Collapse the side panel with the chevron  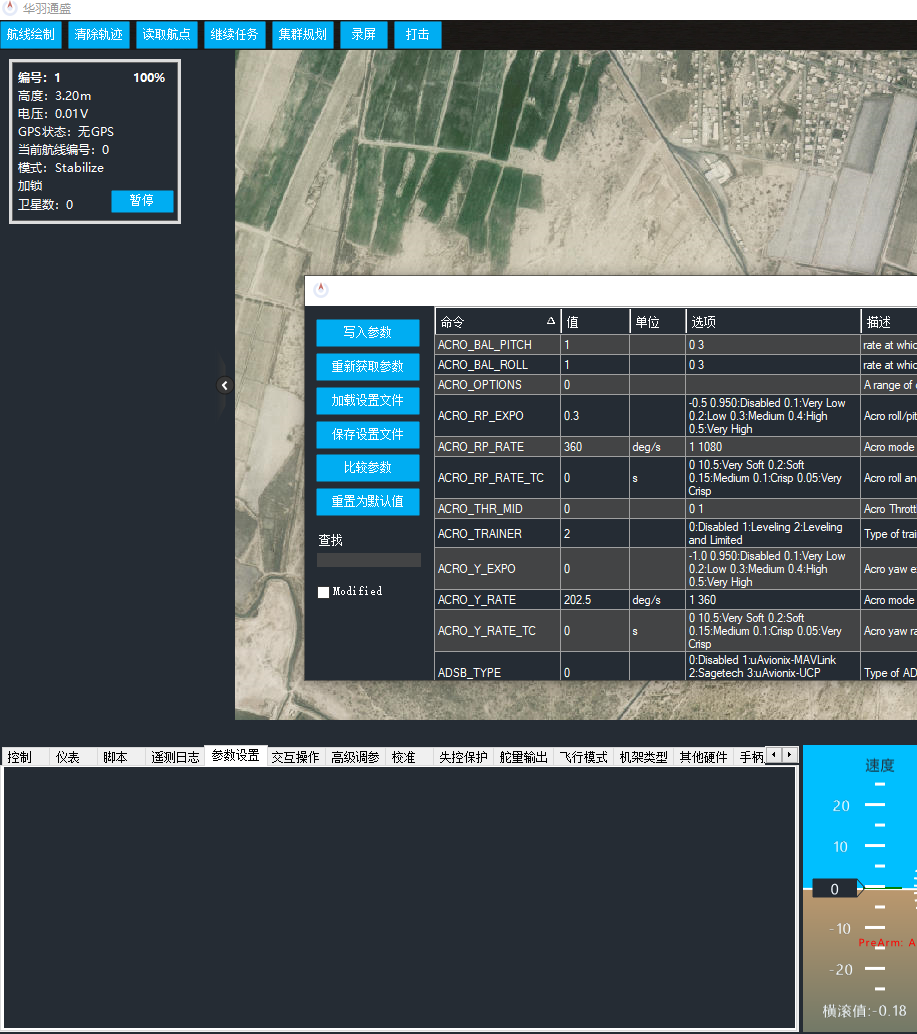pos(225,385)
